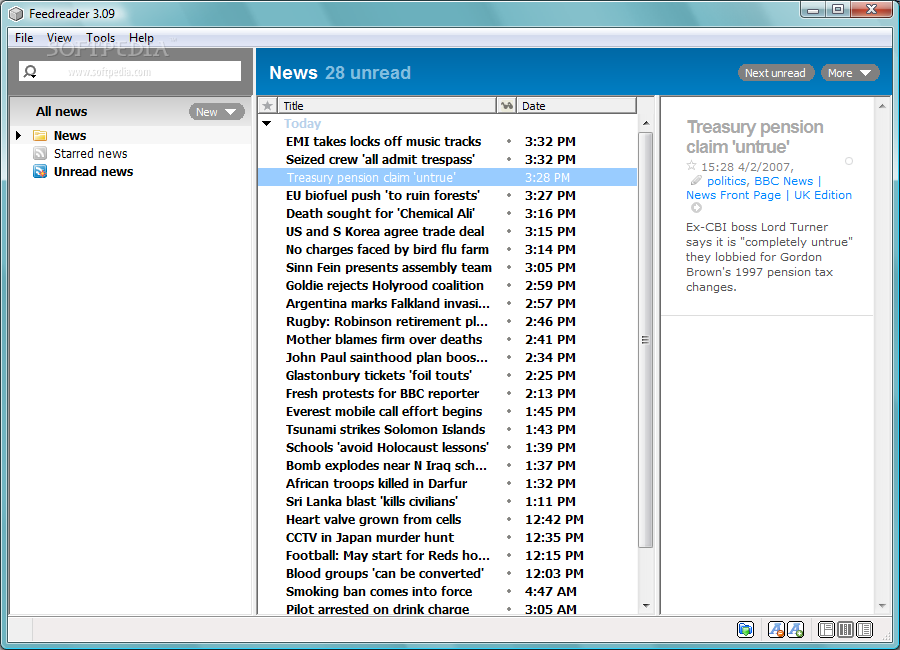
Task: Open the Help menu
Action: point(141,38)
